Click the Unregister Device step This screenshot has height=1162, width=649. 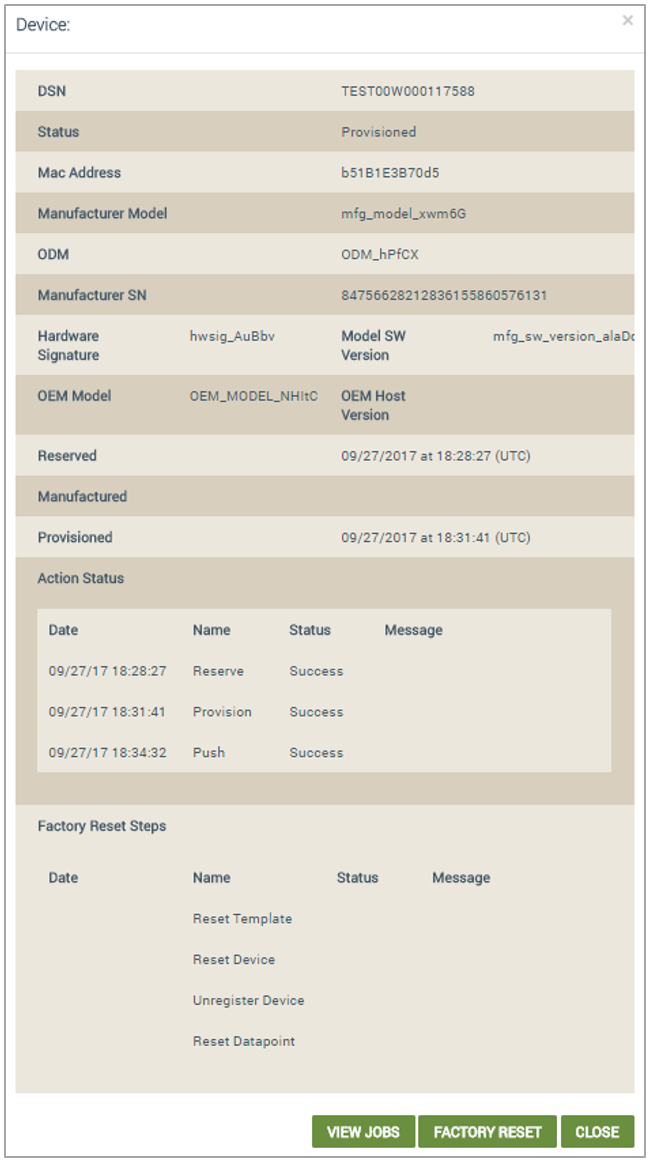tap(248, 1000)
